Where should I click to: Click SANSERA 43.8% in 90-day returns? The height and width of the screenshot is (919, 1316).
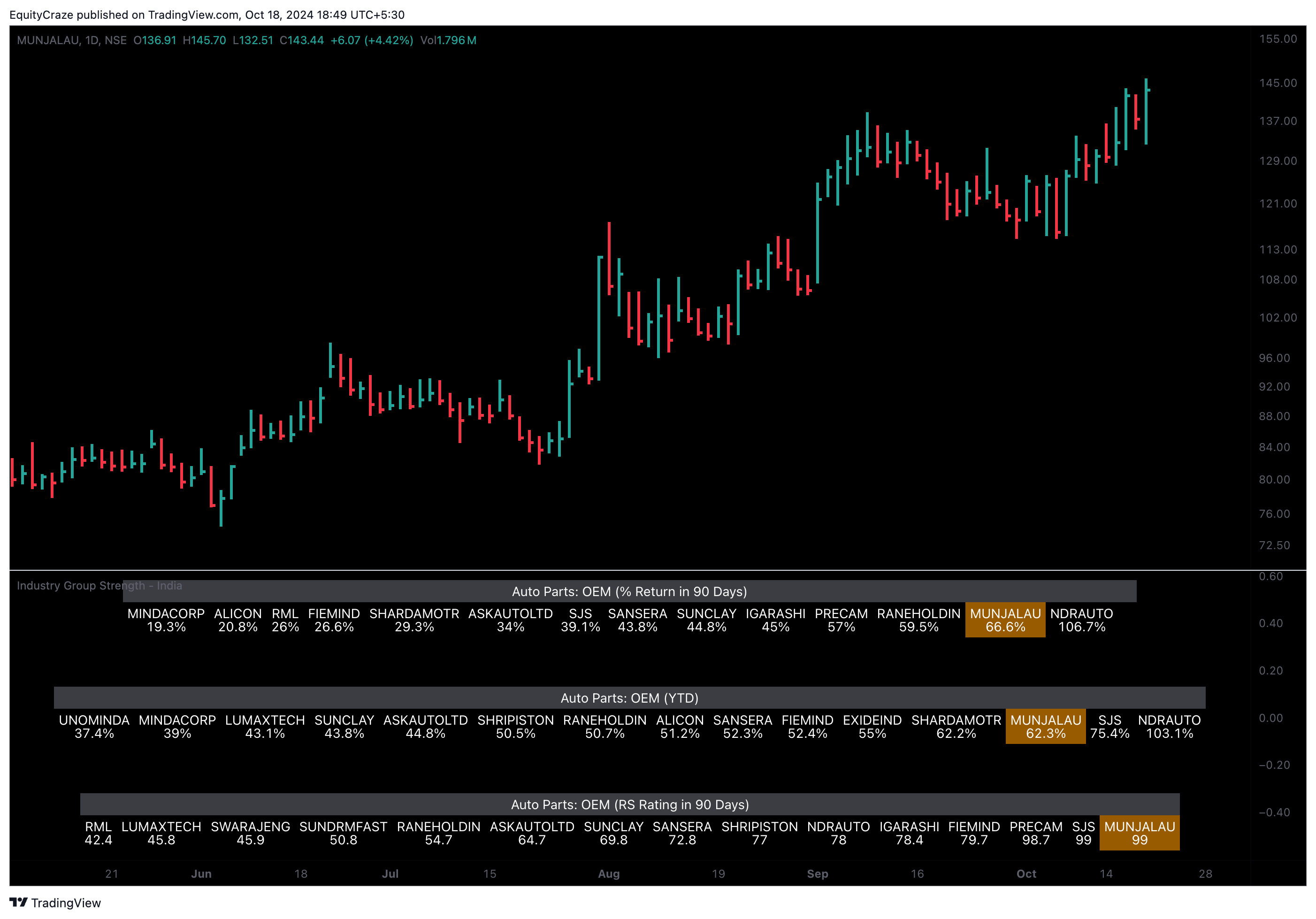click(x=637, y=620)
